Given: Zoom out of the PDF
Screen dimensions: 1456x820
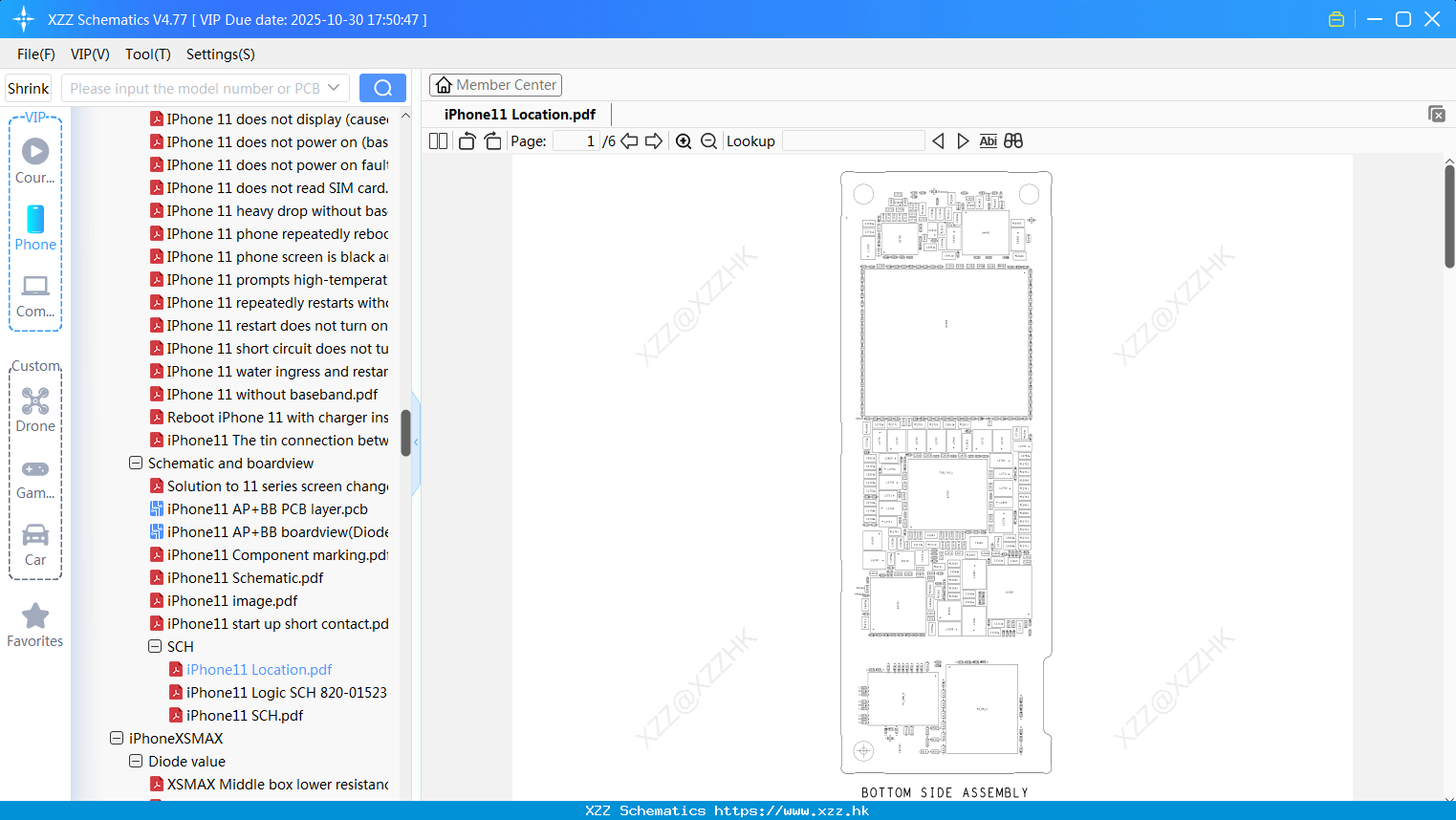Looking at the screenshot, I should point(708,141).
